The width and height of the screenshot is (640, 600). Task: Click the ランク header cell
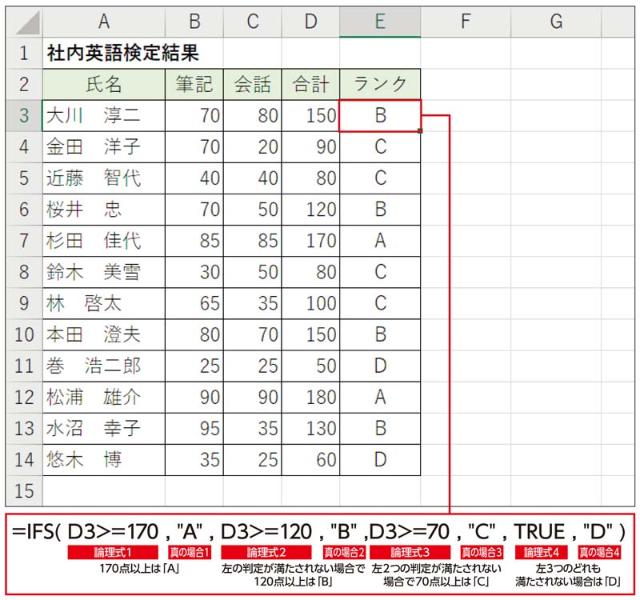380,84
